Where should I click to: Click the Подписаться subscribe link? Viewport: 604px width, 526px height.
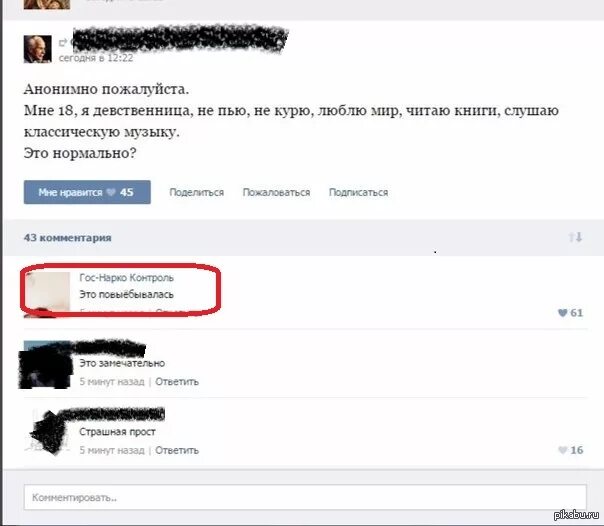[358, 192]
